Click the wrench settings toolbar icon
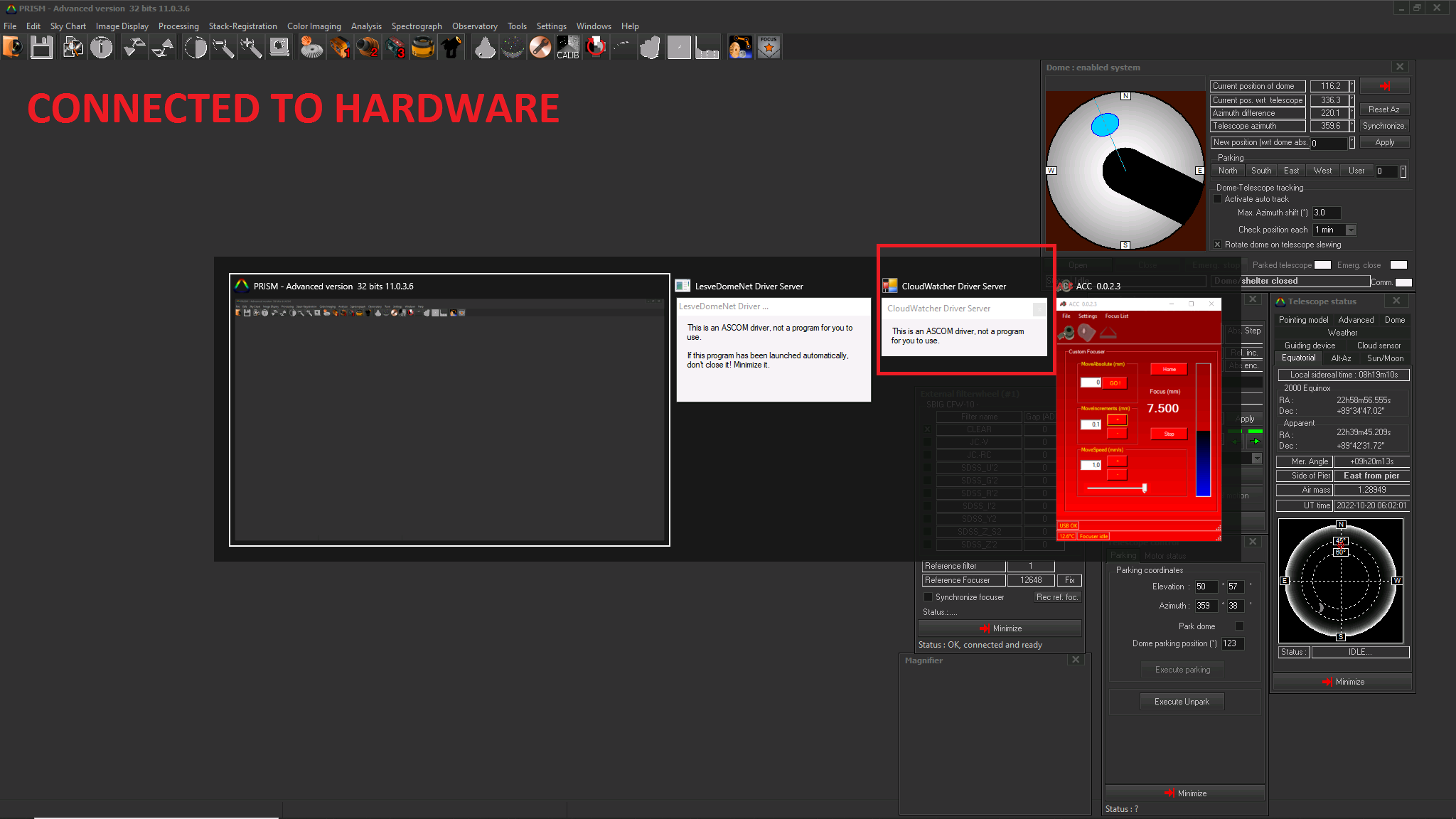 tap(540, 48)
